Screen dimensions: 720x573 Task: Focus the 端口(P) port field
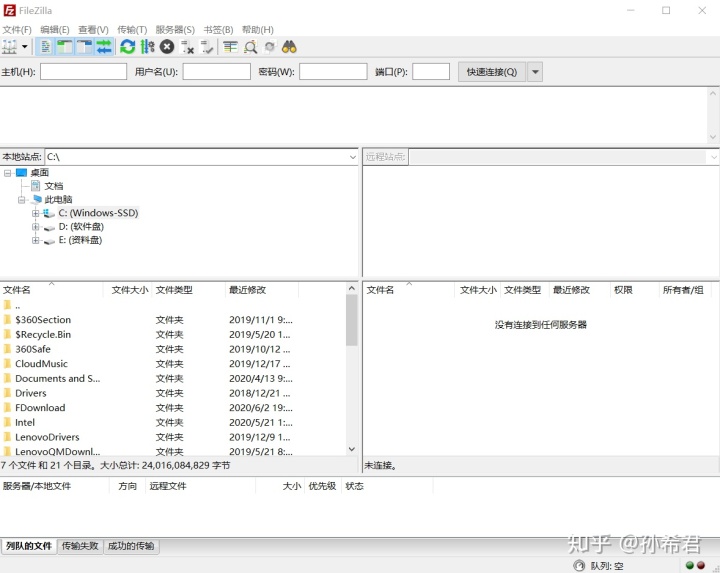pyautogui.click(x=431, y=72)
